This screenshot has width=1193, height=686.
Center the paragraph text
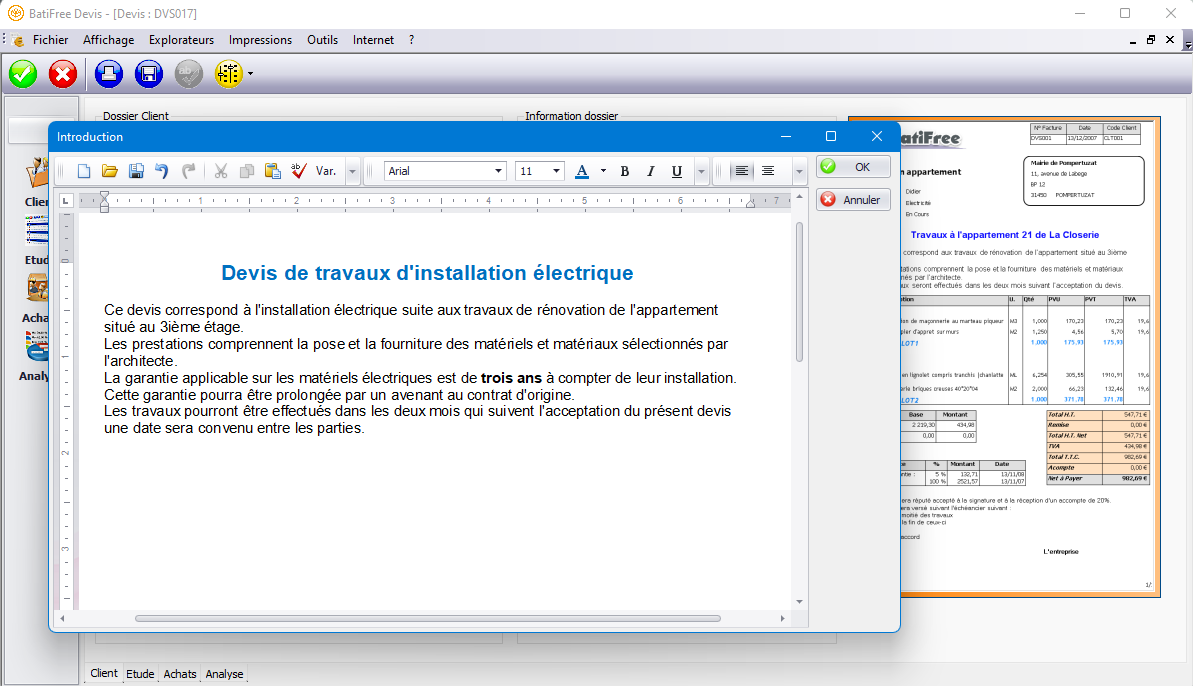point(768,171)
